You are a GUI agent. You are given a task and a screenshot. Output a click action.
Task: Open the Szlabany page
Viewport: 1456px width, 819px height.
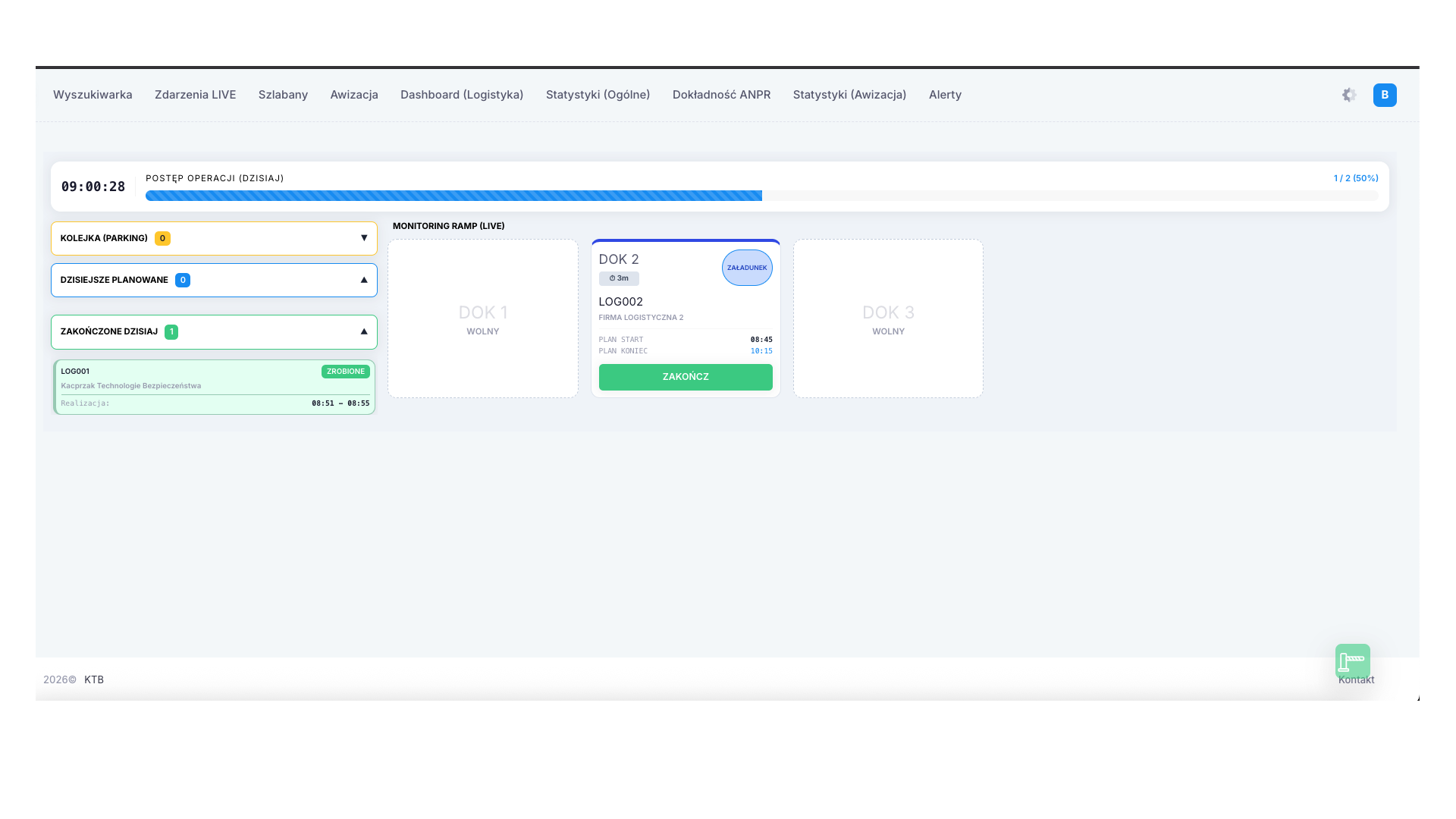pos(283,95)
